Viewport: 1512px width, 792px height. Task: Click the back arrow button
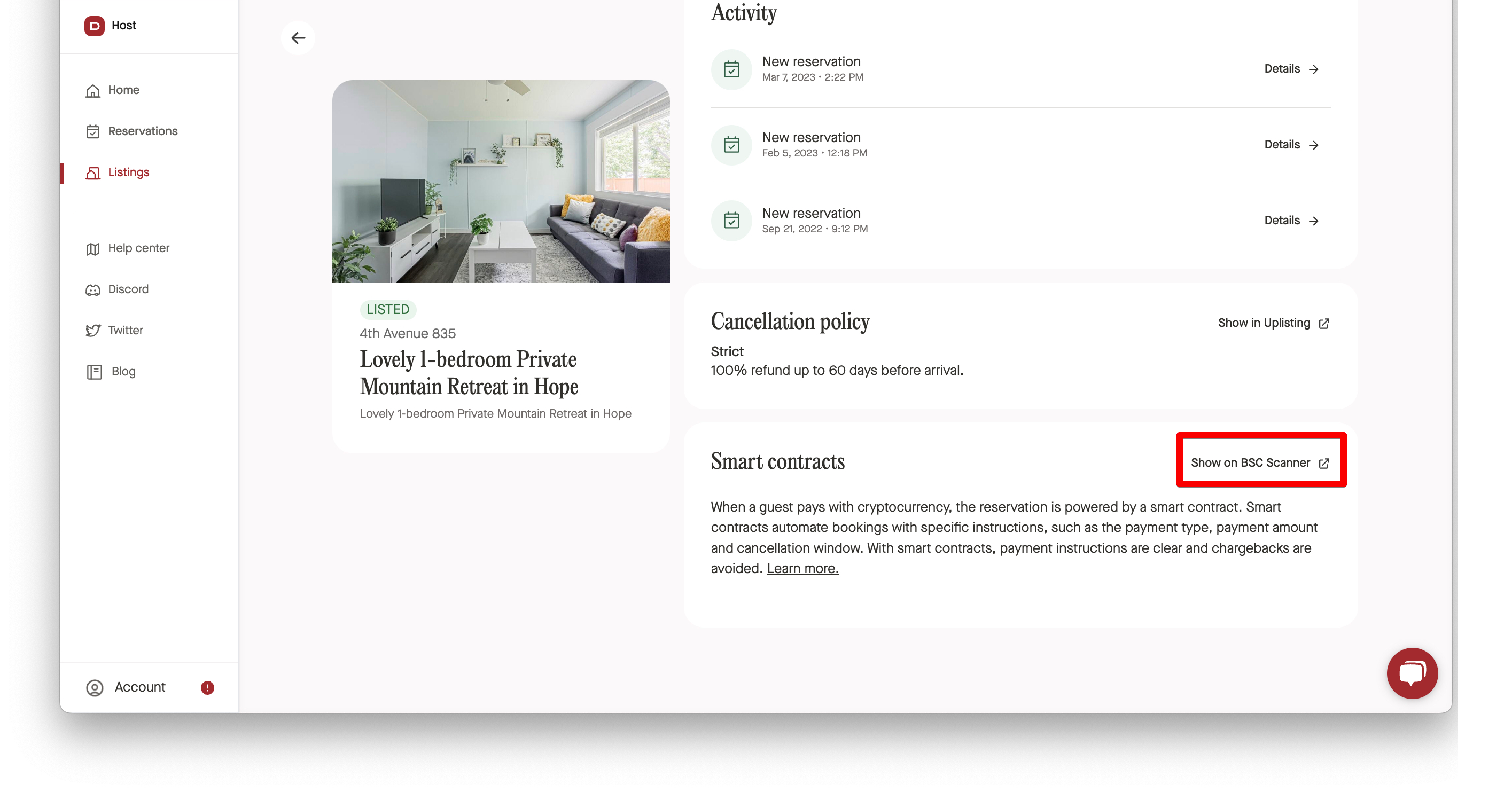[298, 38]
